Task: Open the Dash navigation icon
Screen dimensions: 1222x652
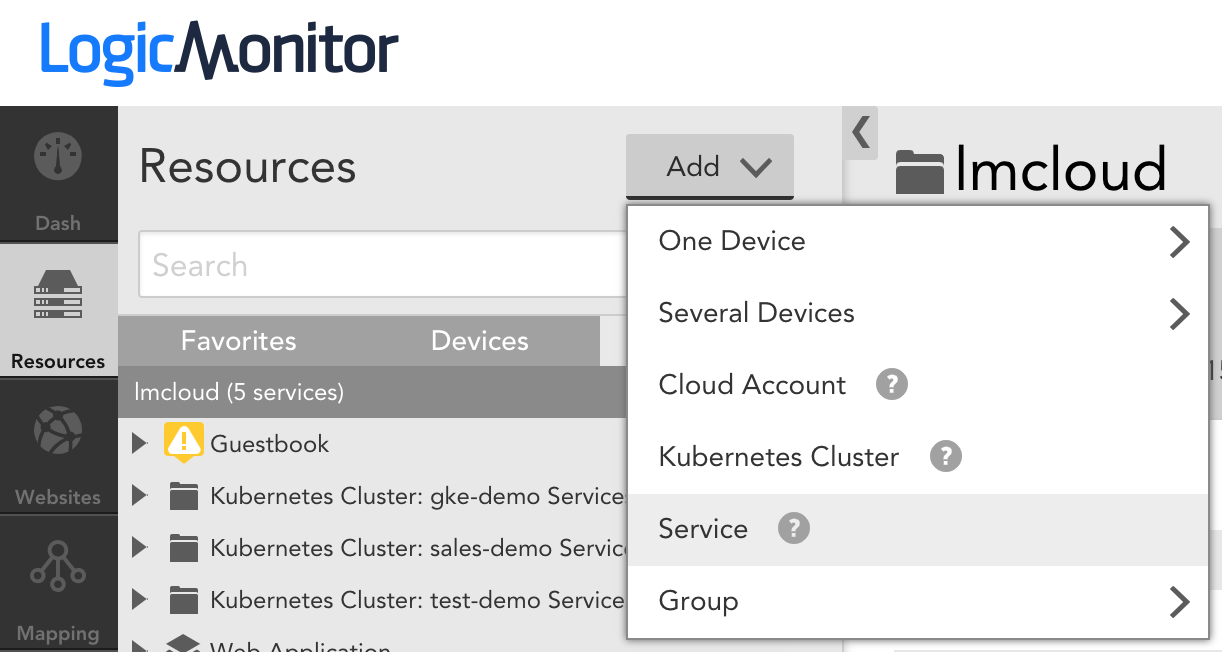Action: point(58,158)
